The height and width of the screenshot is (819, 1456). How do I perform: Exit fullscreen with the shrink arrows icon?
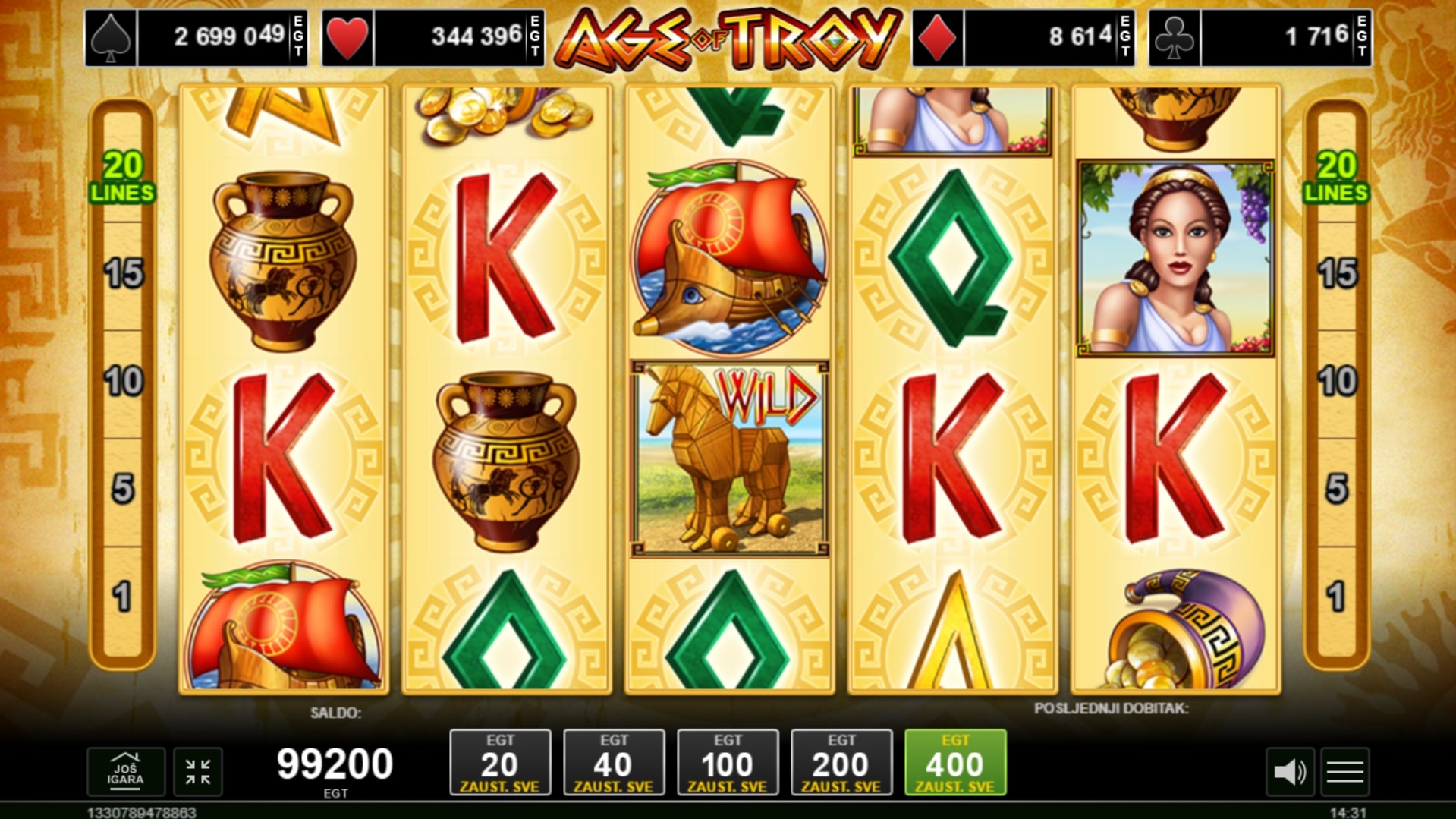click(198, 772)
